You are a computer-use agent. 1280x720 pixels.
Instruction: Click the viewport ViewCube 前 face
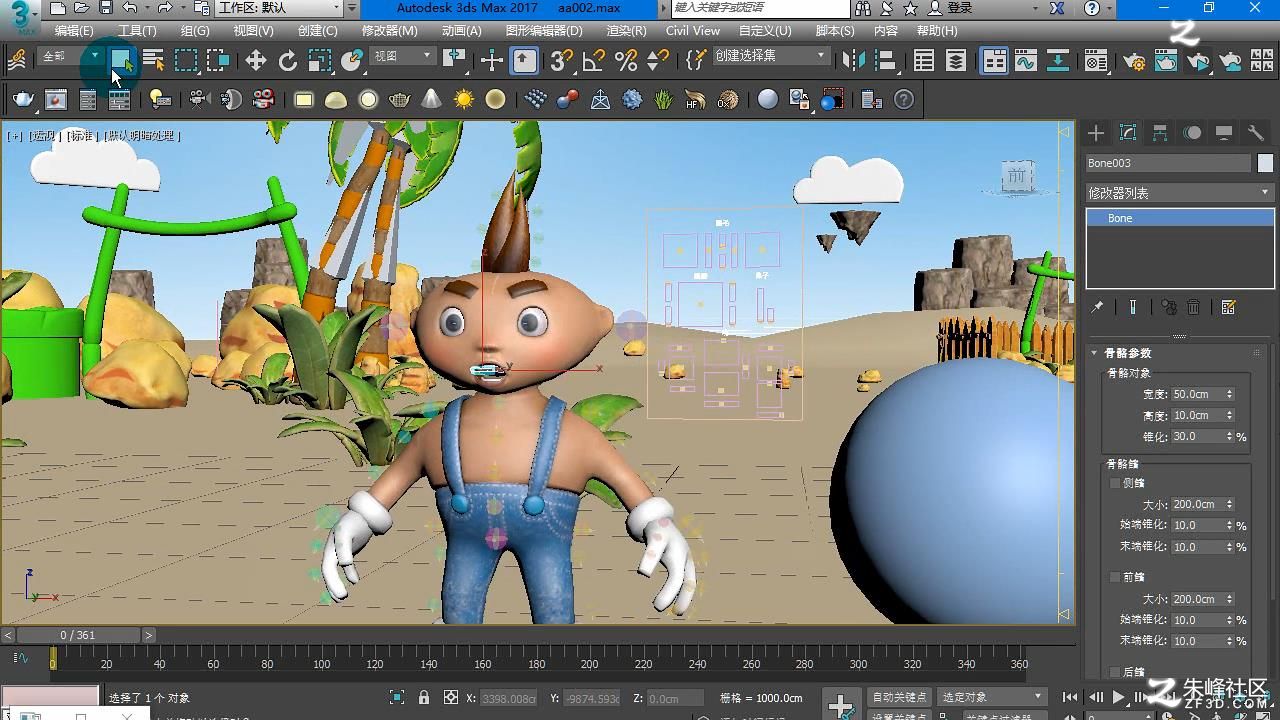pos(1016,177)
